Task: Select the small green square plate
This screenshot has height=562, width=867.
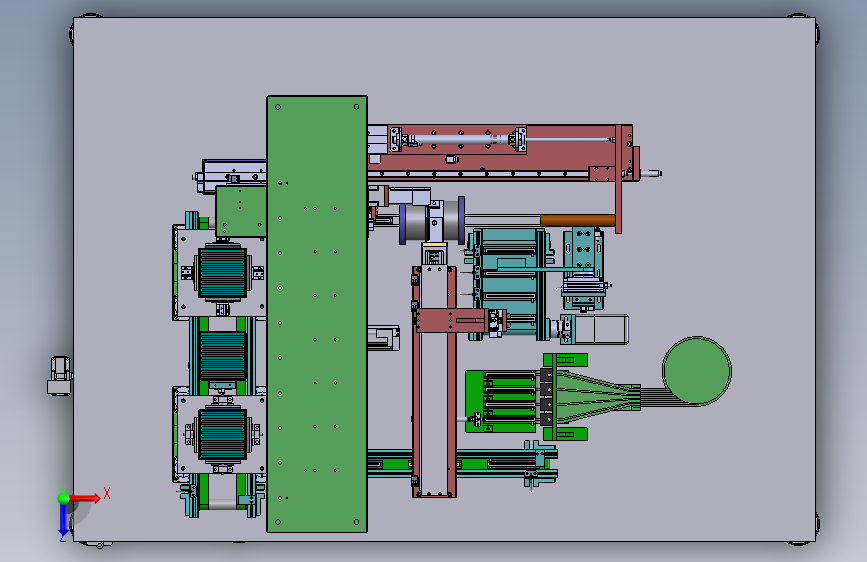Action: (x=241, y=211)
